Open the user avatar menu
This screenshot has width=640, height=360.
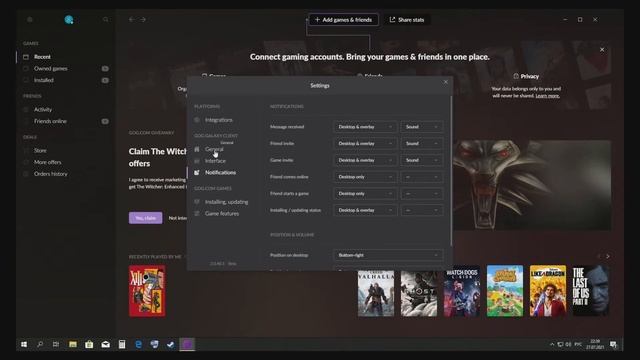tap(69, 20)
